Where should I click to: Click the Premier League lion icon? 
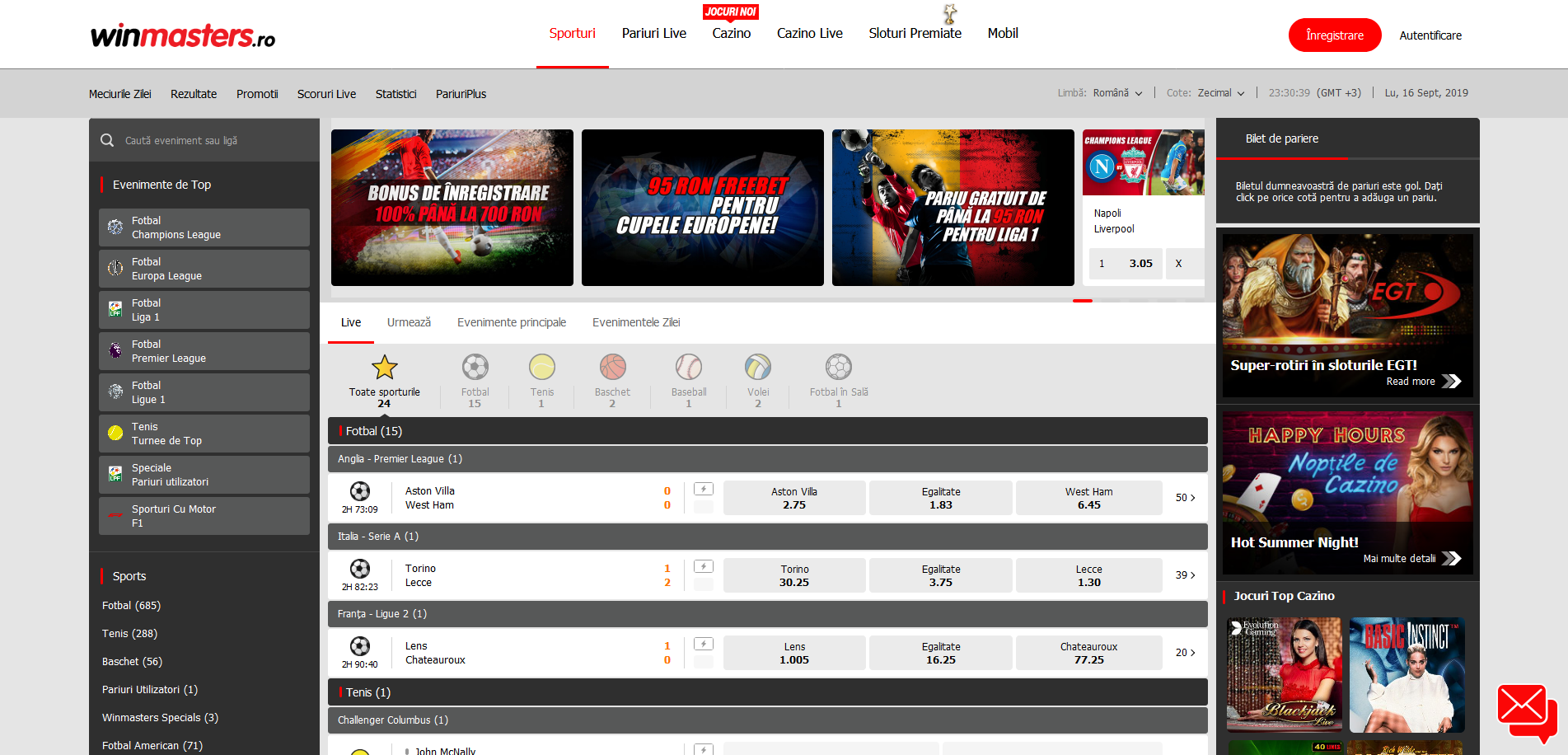coord(115,350)
